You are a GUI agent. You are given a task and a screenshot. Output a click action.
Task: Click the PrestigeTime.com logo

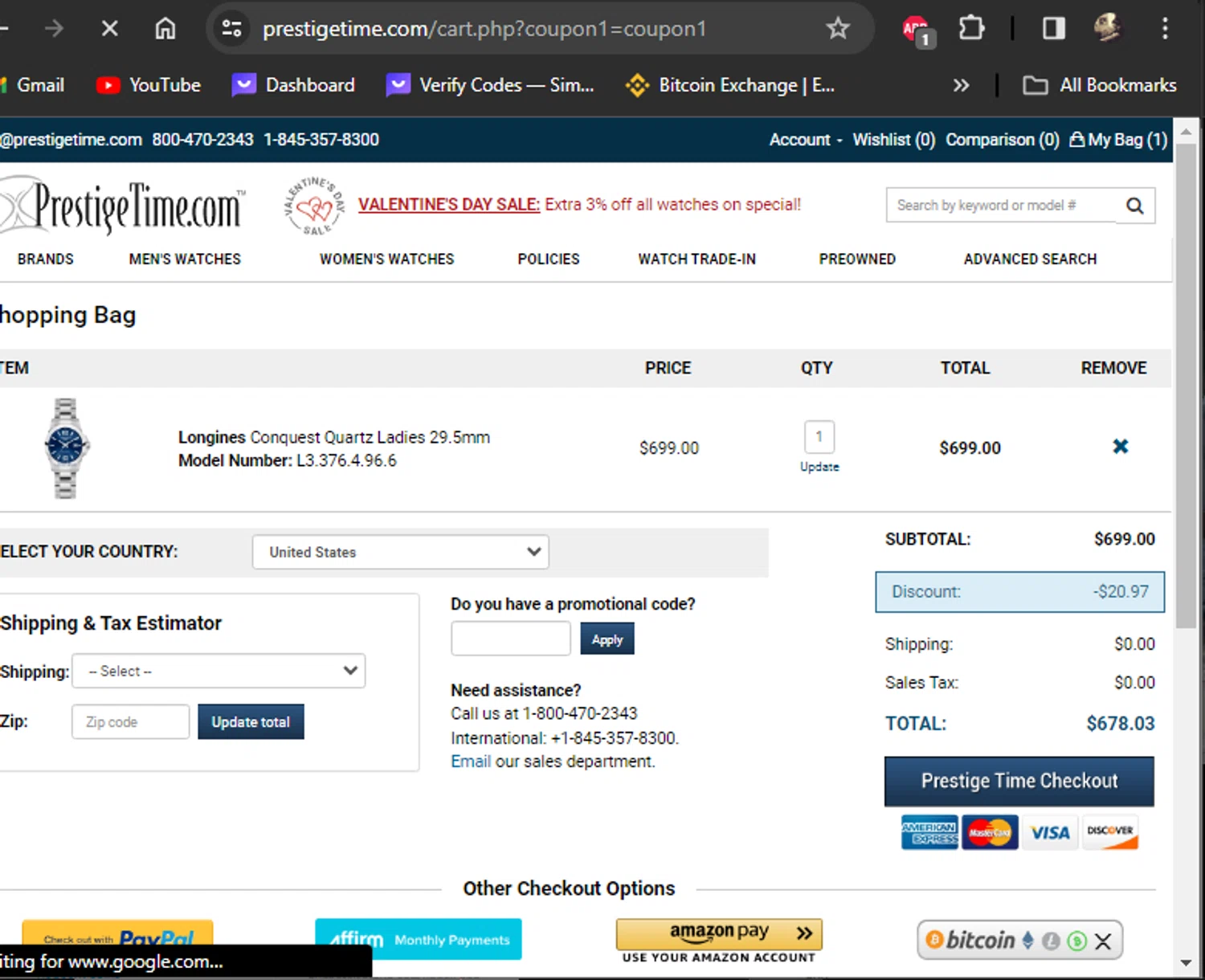point(122,206)
